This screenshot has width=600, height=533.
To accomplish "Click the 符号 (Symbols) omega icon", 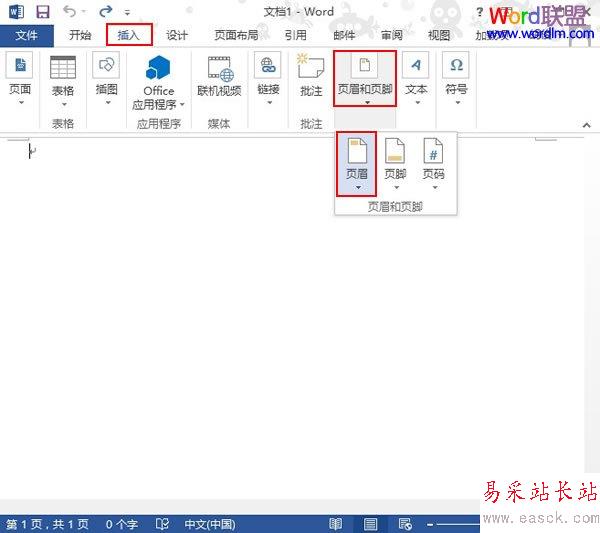I will (x=456, y=65).
